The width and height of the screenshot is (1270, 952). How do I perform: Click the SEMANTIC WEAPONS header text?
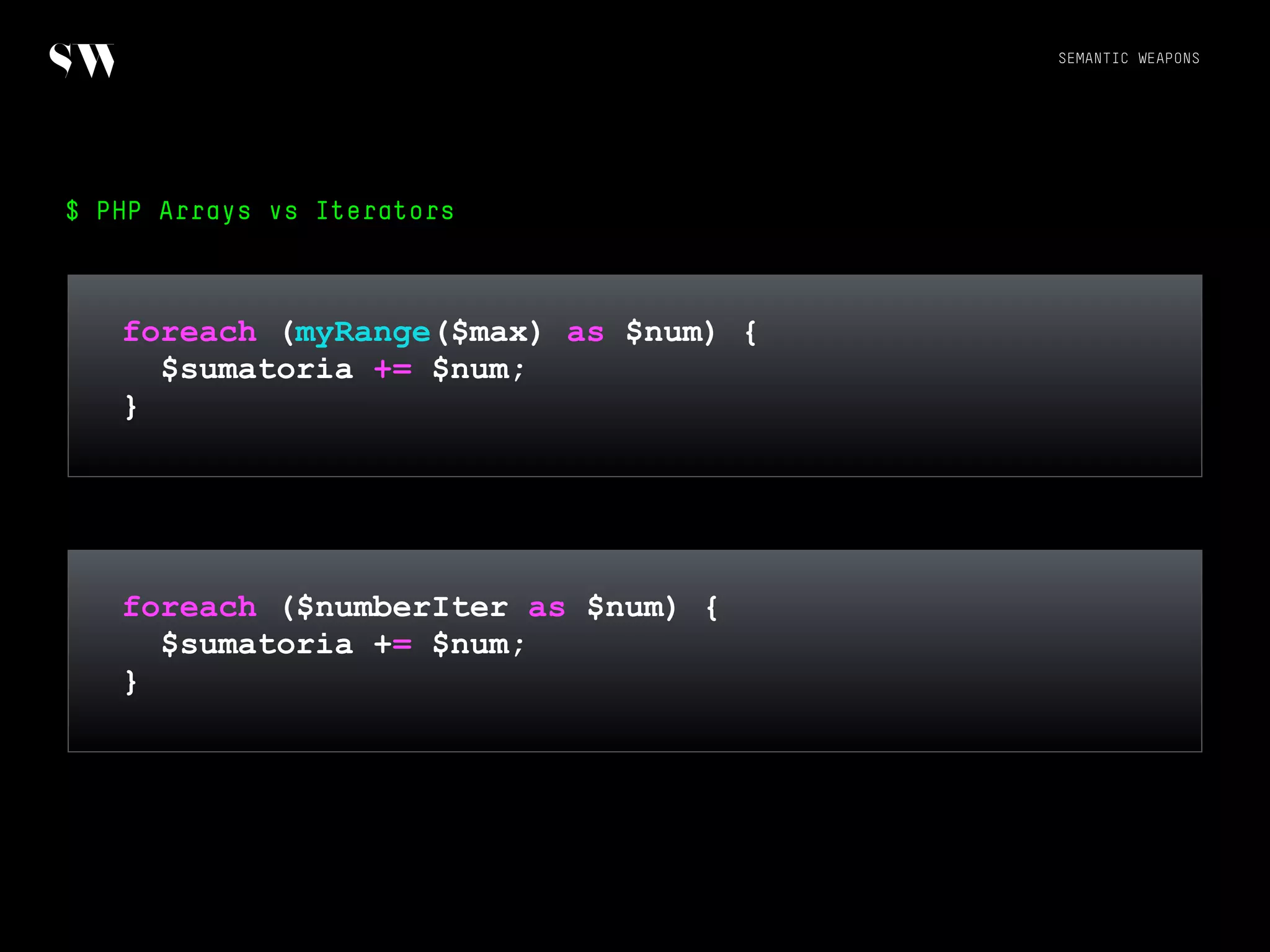[1129, 58]
